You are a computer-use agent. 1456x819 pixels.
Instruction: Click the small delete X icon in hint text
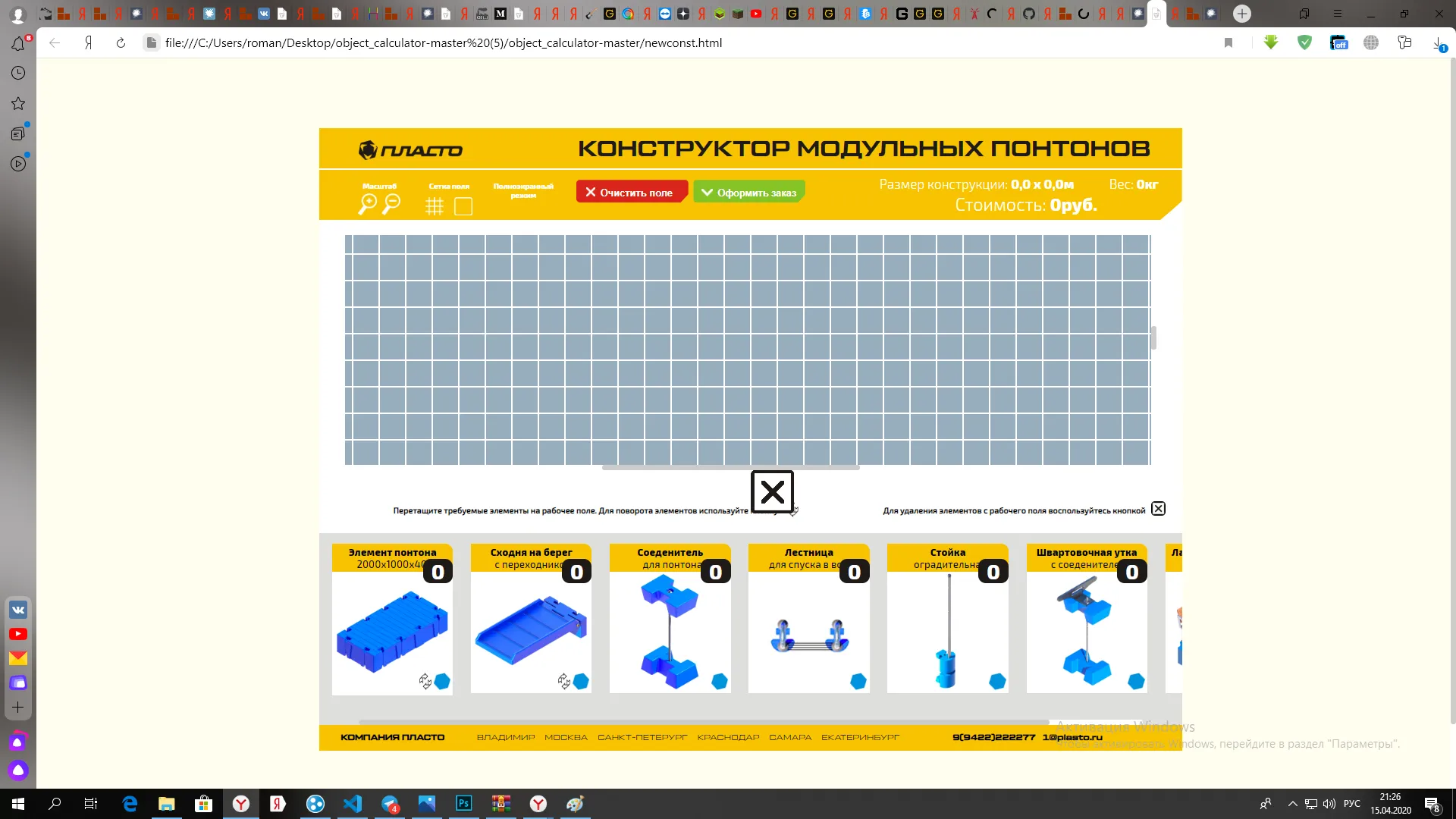(1158, 509)
